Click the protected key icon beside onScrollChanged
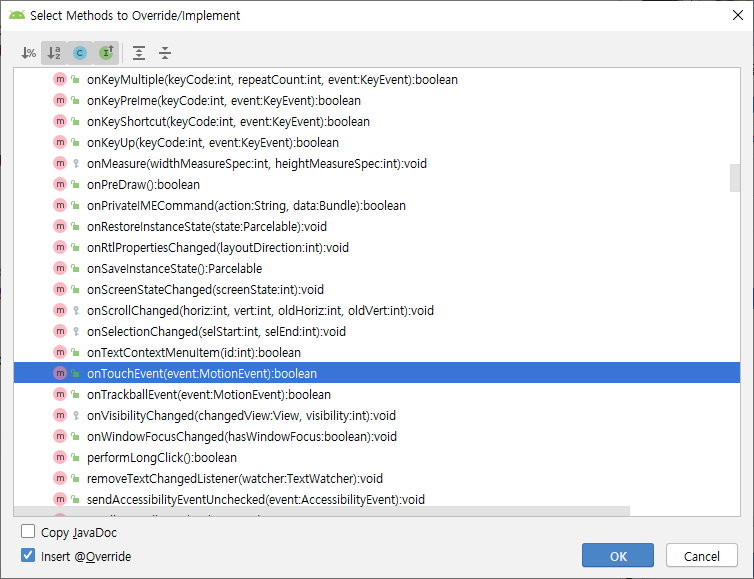Screen dimensions: 754x579 click(x=75, y=311)
